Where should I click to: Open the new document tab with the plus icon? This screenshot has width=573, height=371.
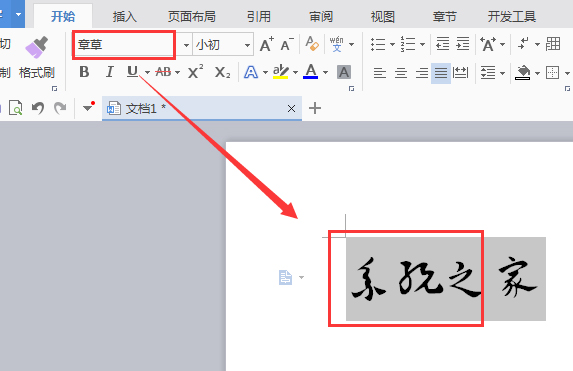point(315,108)
